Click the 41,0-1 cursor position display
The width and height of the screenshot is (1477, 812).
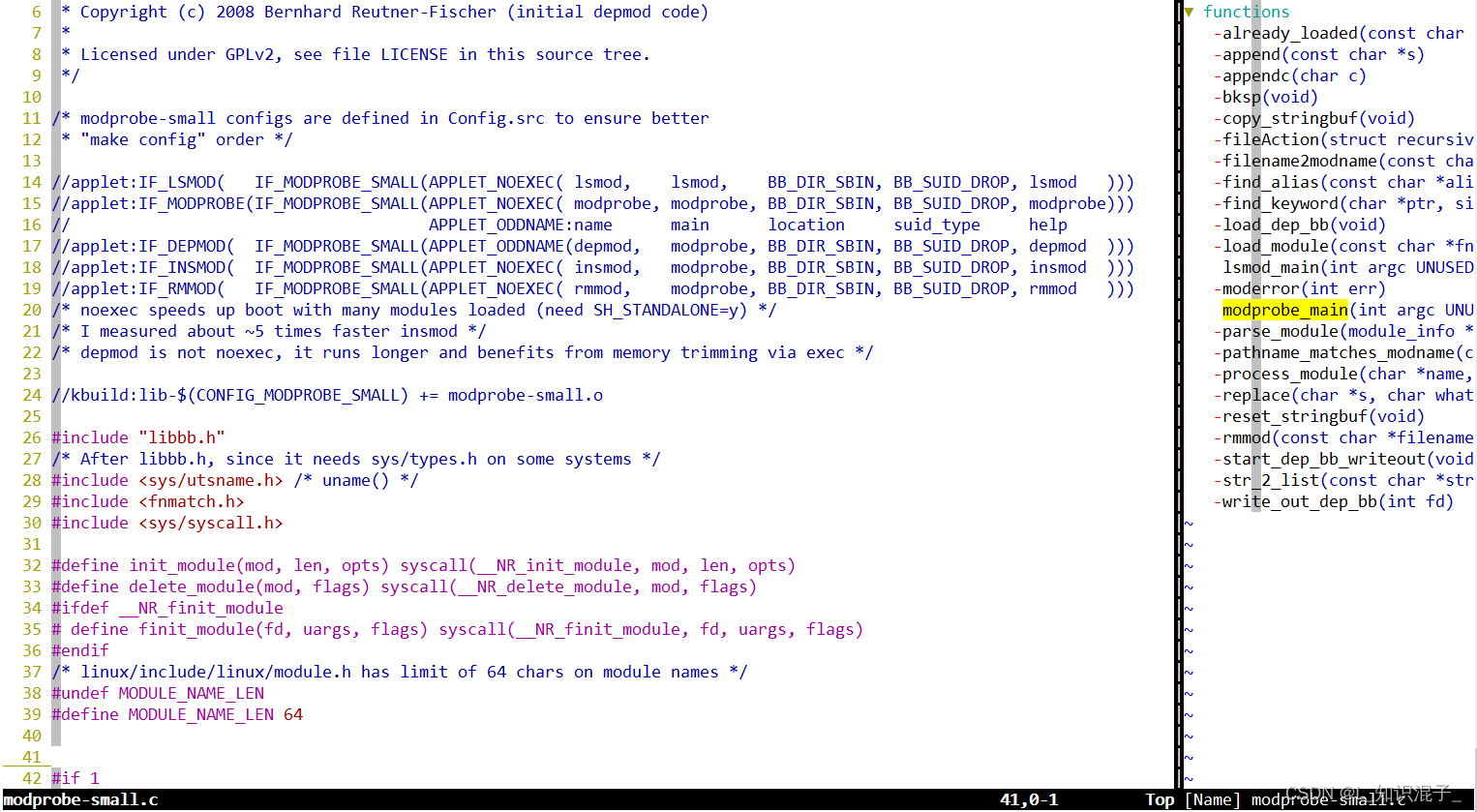coord(1030,798)
